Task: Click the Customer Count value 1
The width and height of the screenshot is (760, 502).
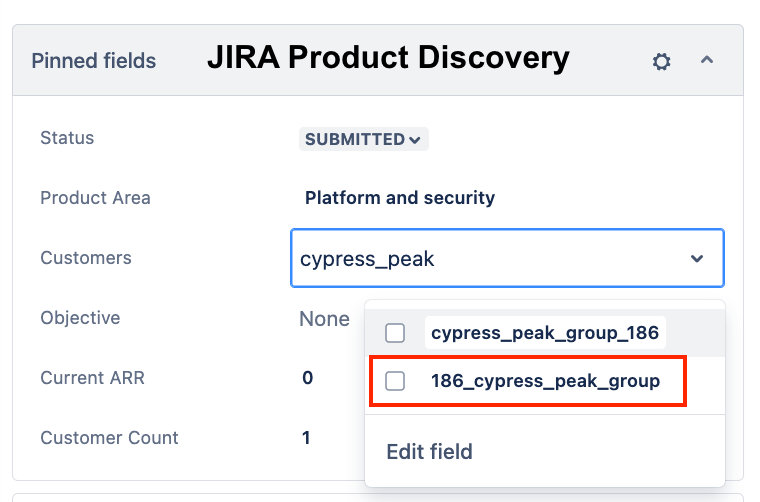Action: 306,438
